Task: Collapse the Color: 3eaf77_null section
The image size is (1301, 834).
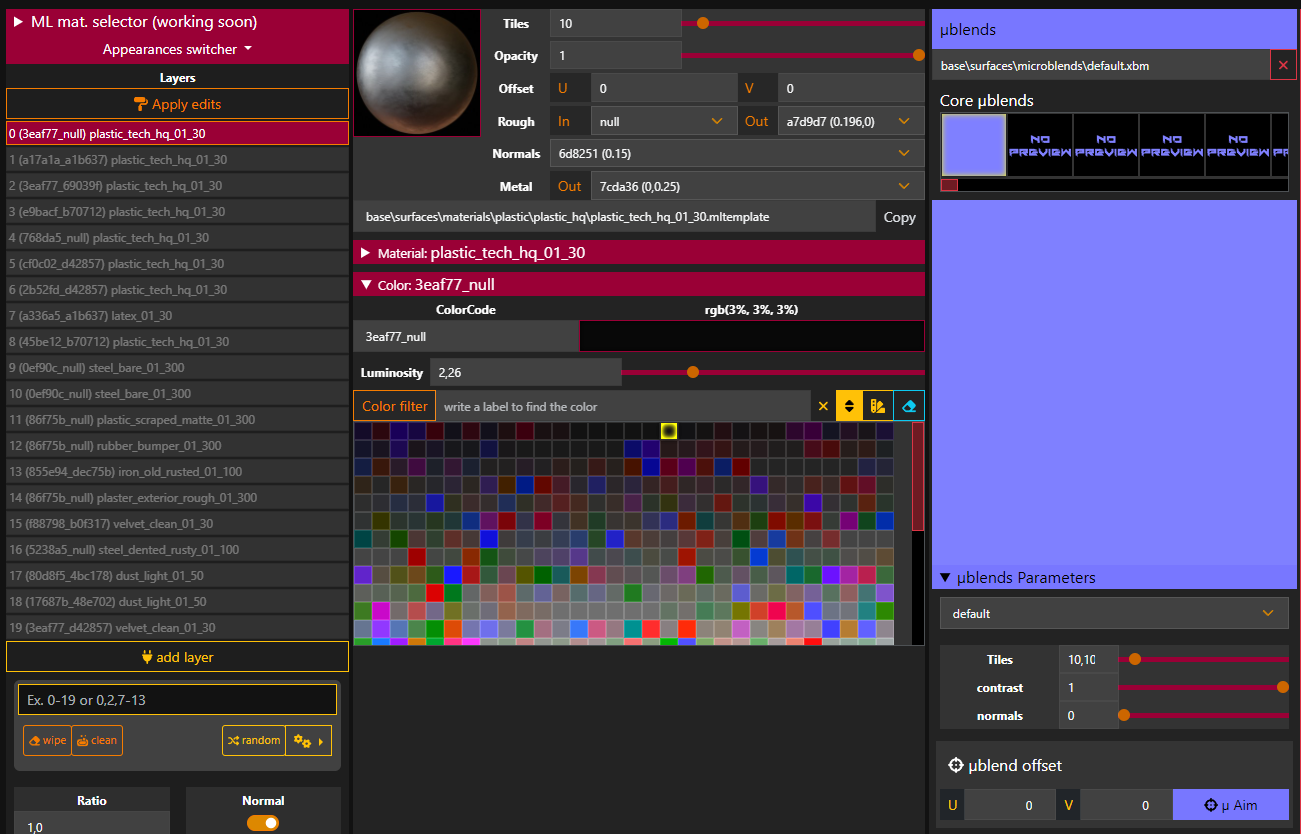Action: tap(366, 285)
